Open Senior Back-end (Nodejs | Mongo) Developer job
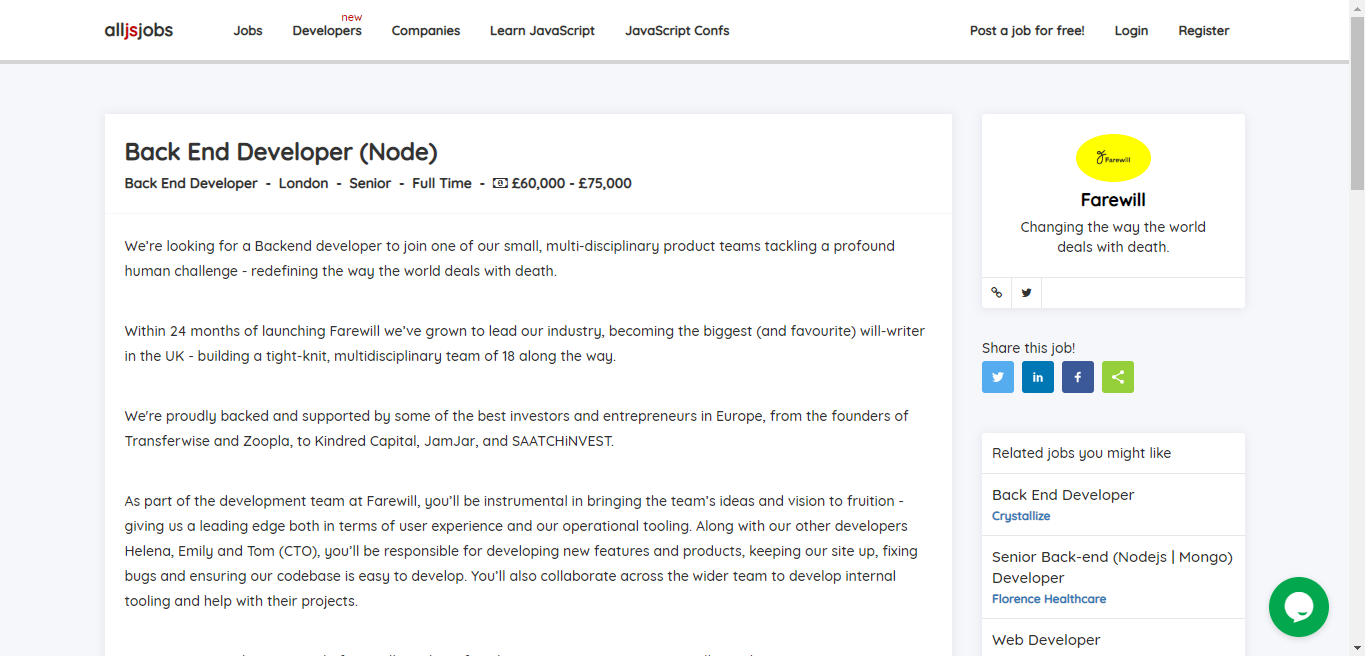The width and height of the screenshot is (1365, 656). tap(1112, 567)
